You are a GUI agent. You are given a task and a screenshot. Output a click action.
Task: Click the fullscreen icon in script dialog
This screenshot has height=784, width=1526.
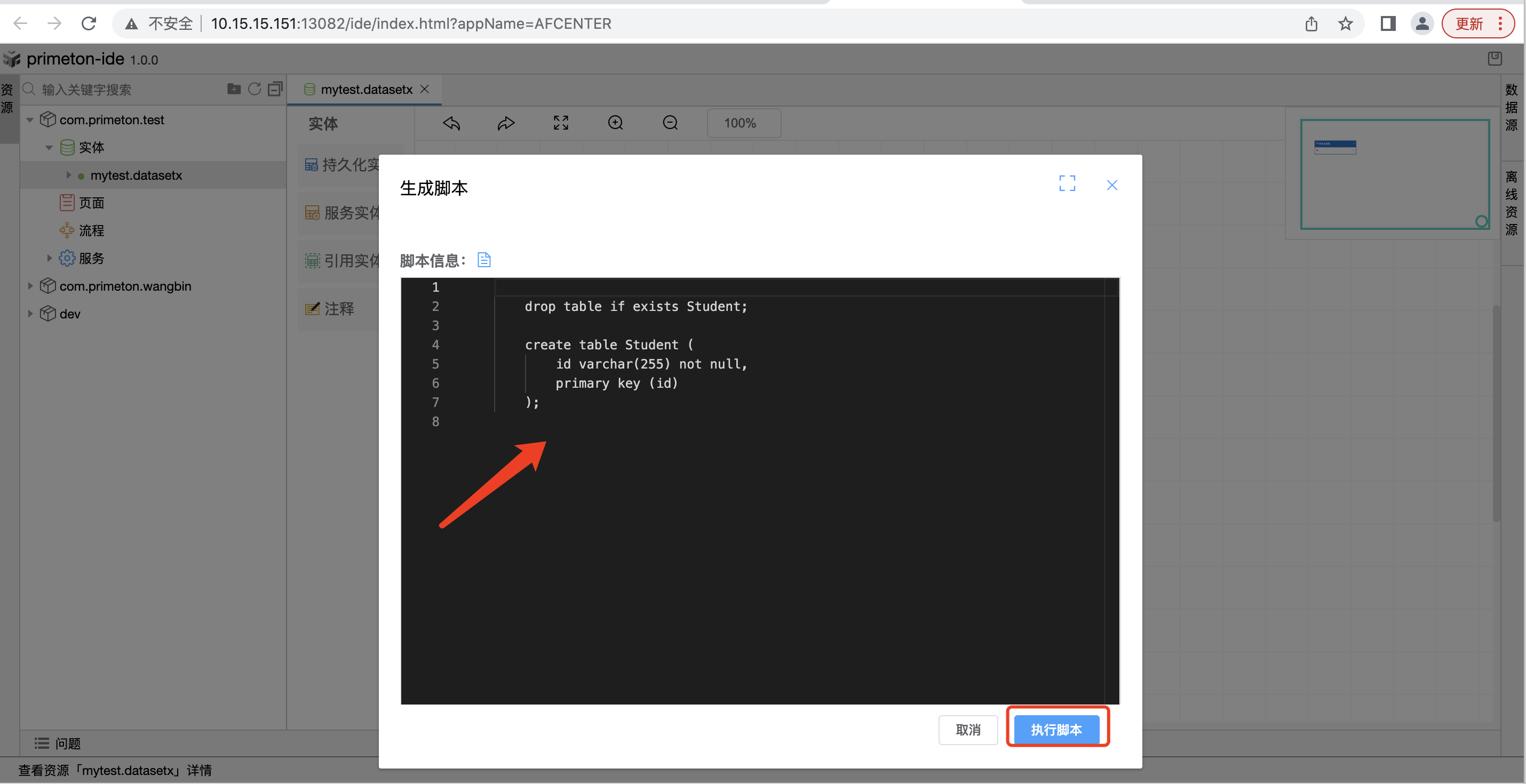coord(1067,183)
